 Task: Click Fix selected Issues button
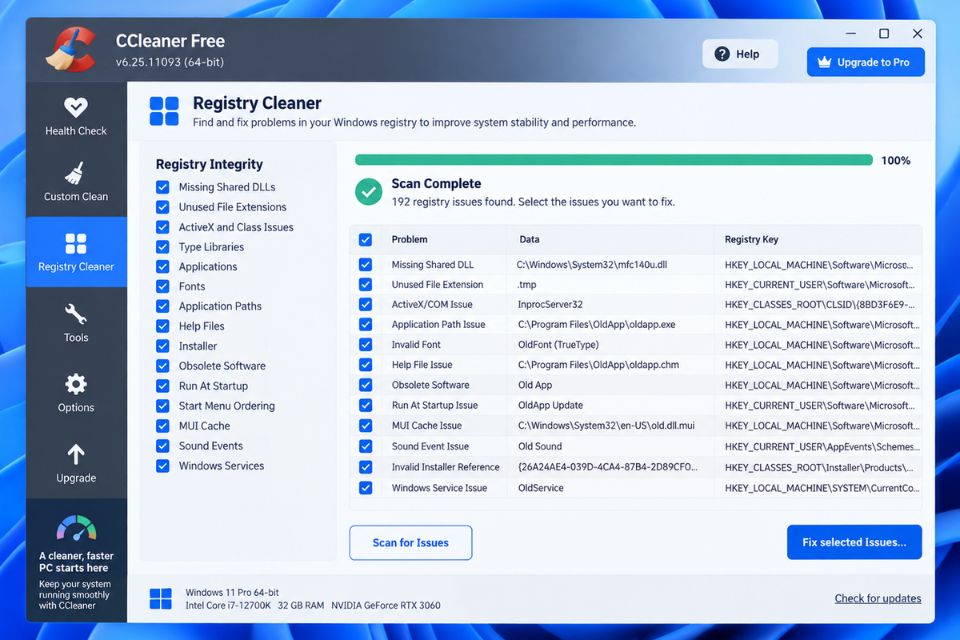point(854,542)
